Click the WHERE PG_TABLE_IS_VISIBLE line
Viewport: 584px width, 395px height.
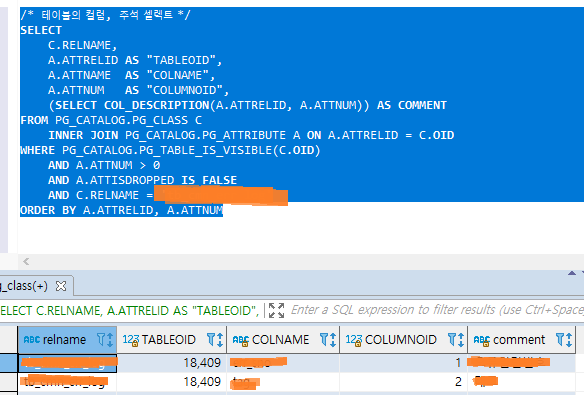pyautogui.click(x=170, y=150)
